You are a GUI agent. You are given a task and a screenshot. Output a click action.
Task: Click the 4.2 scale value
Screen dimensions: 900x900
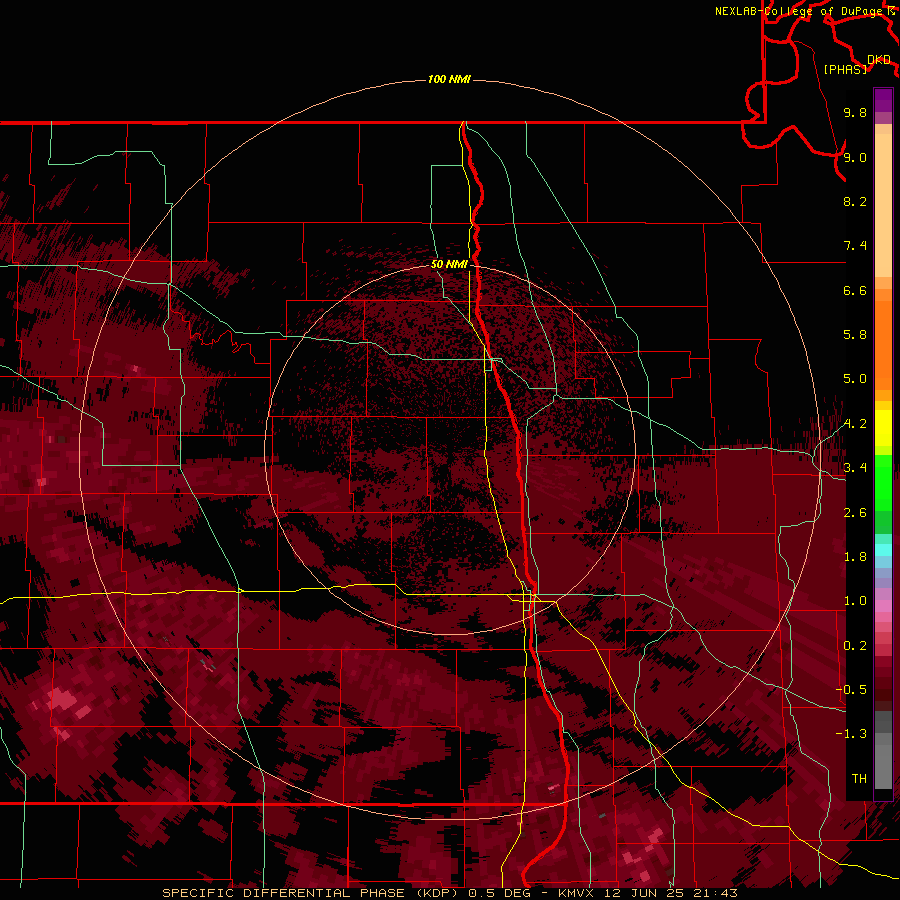tap(855, 424)
